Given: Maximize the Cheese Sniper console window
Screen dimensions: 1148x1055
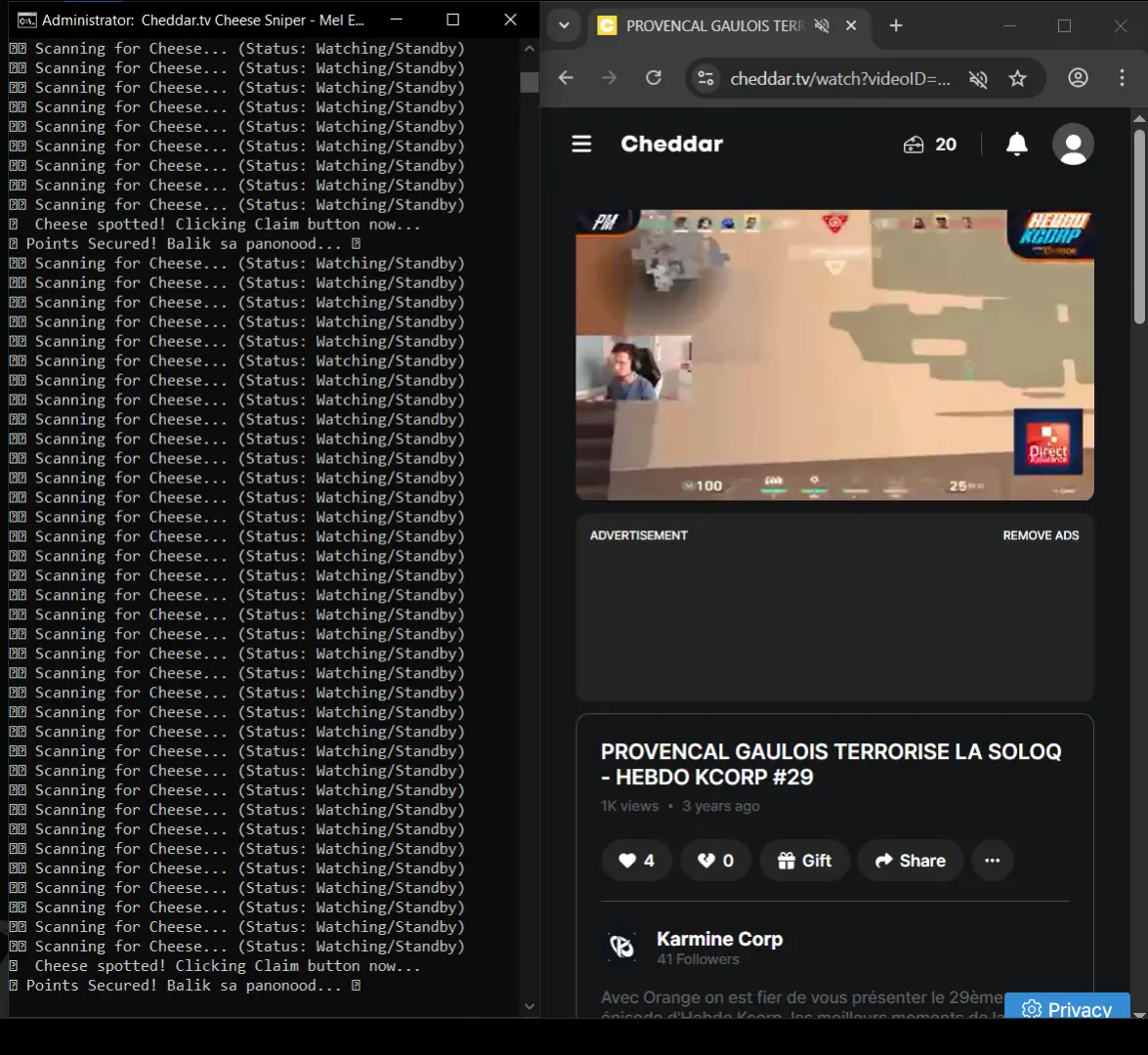Looking at the screenshot, I should pyautogui.click(x=452, y=20).
